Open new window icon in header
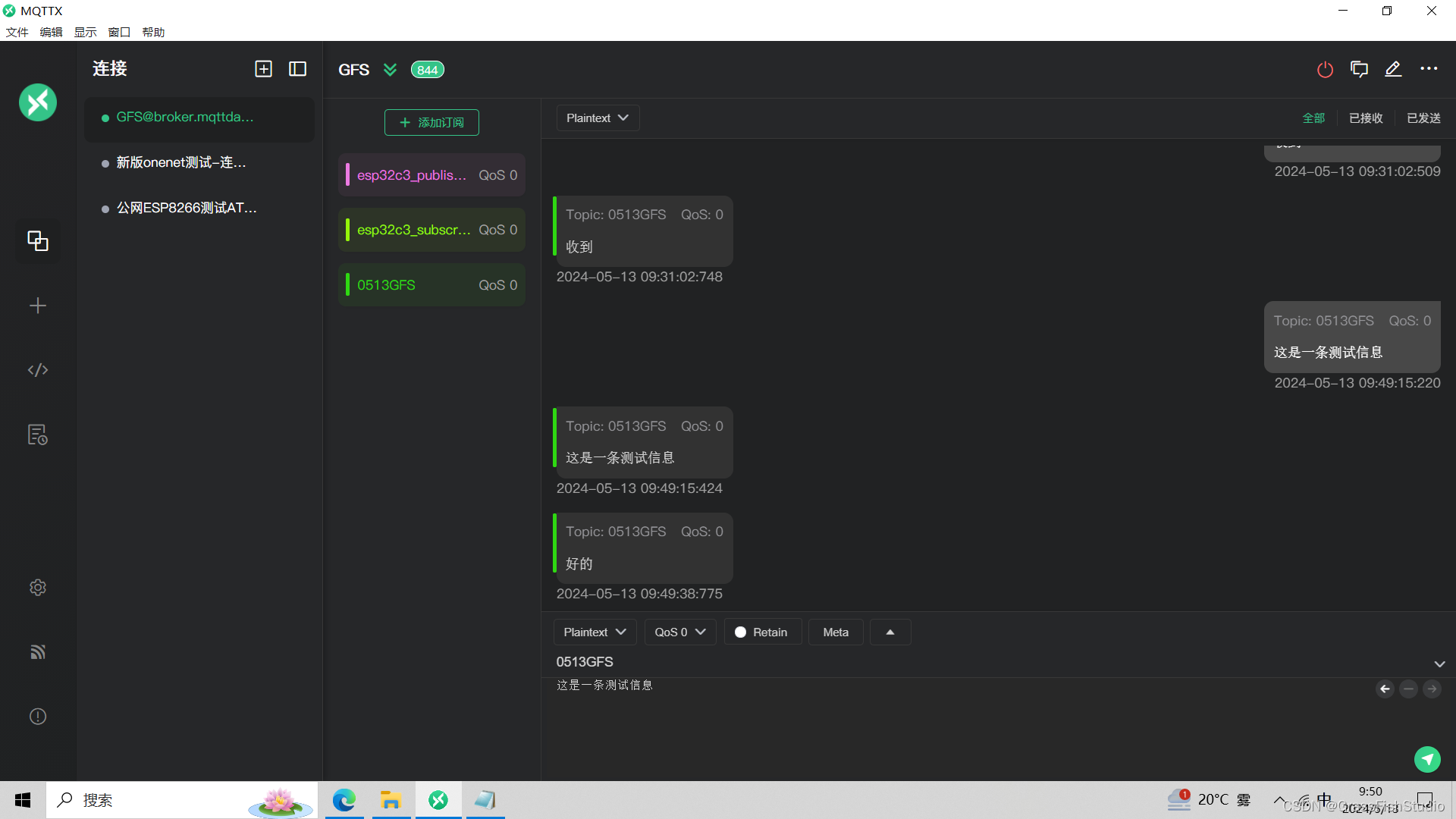 [x=1359, y=70]
